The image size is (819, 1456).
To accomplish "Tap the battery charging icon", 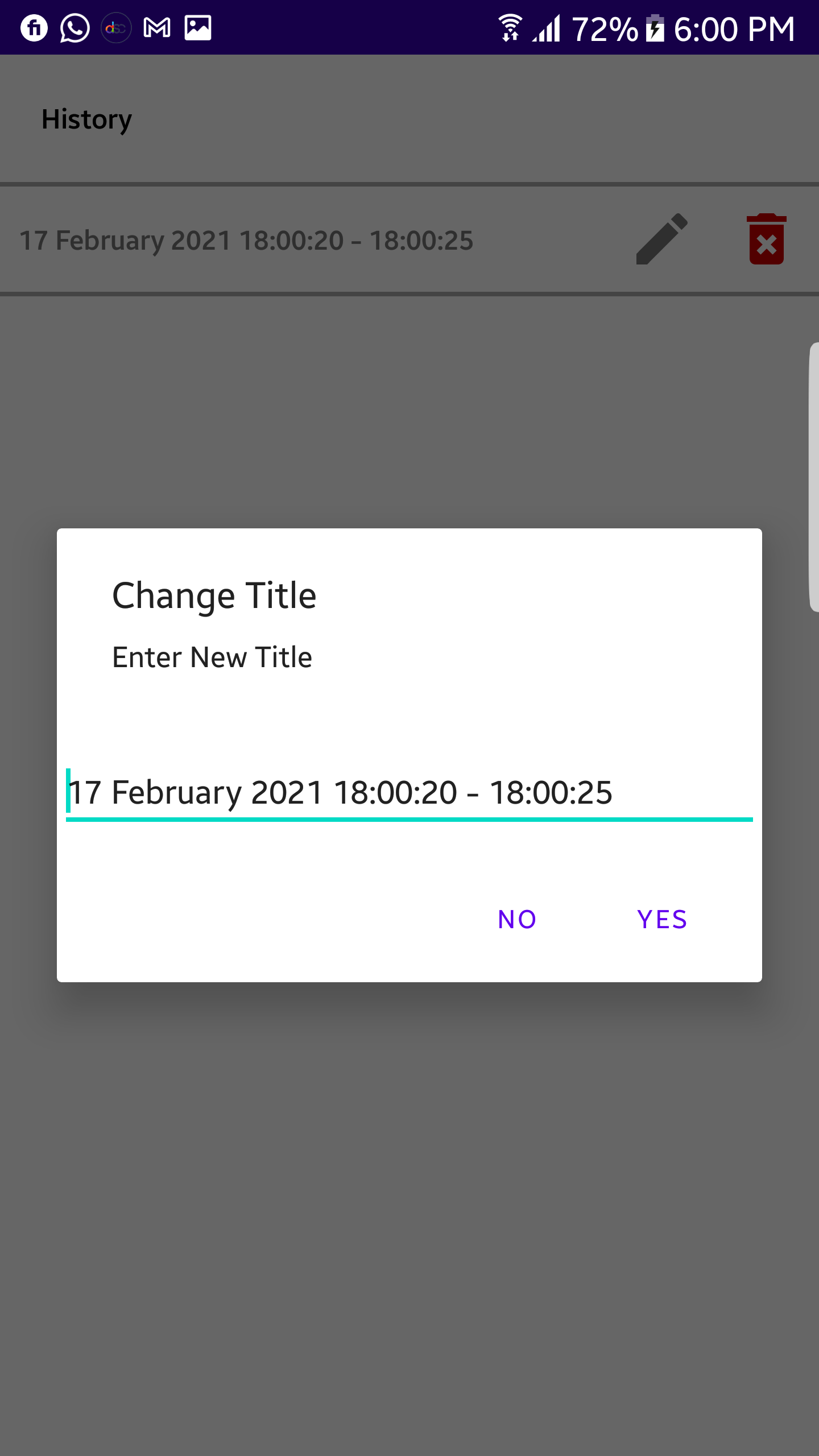I will (x=655, y=28).
